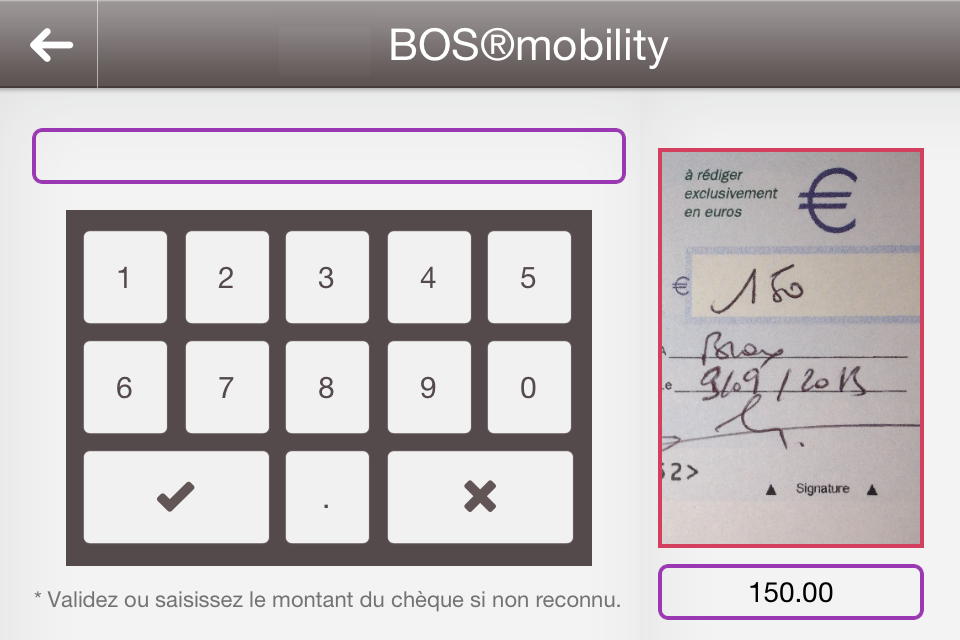Tap the BOS®mobility header title
Image resolution: width=960 pixels, height=640 pixels.
528,45
